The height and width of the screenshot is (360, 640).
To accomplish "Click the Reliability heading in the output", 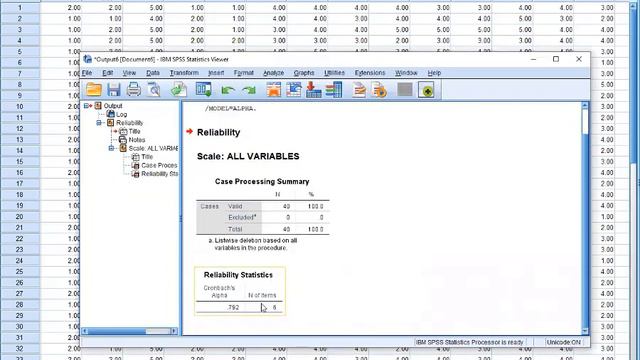I will pyautogui.click(x=218, y=132).
